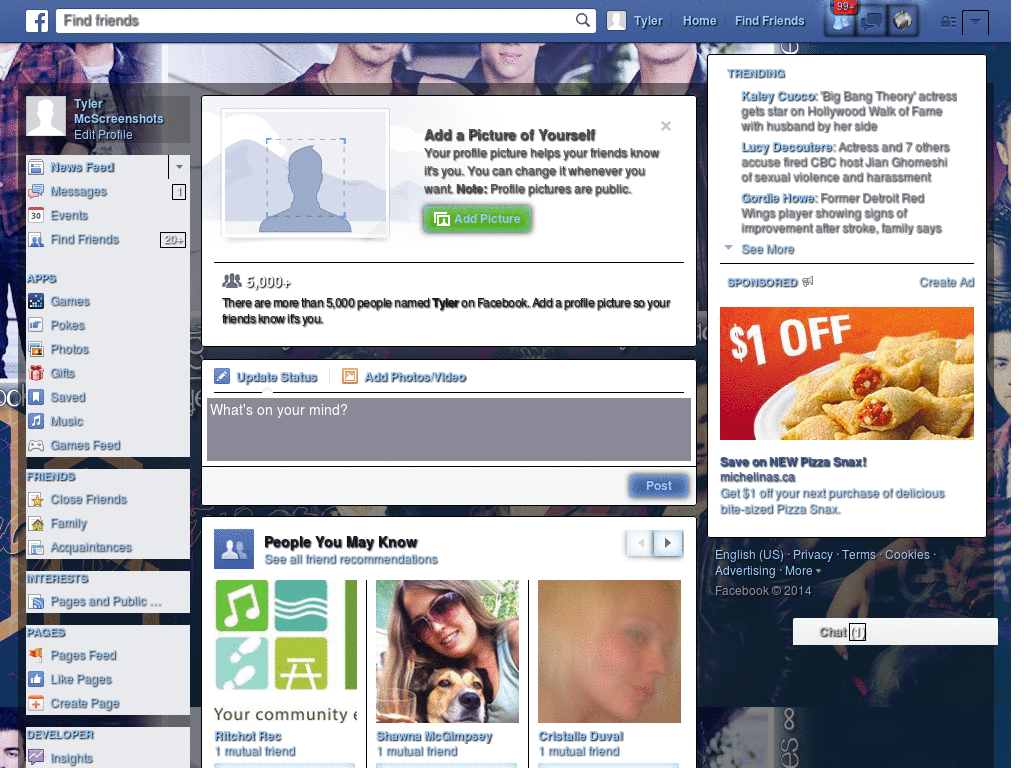Open Shawna McGimpsey profile photo
1024x768 pixels.
click(x=447, y=651)
